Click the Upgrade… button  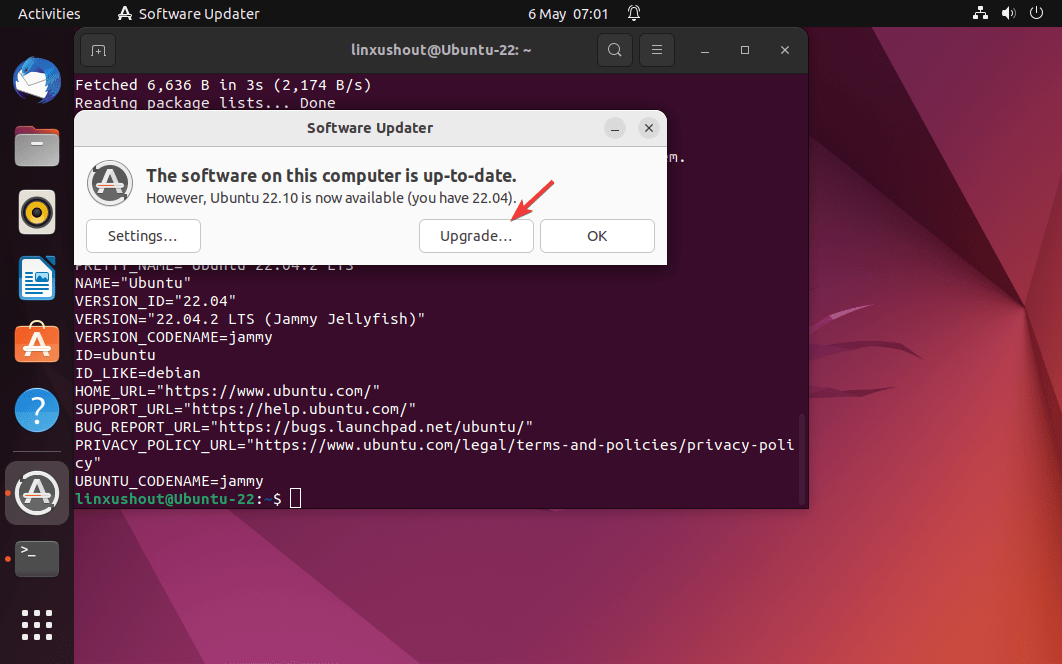pyautogui.click(x=476, y=236)
